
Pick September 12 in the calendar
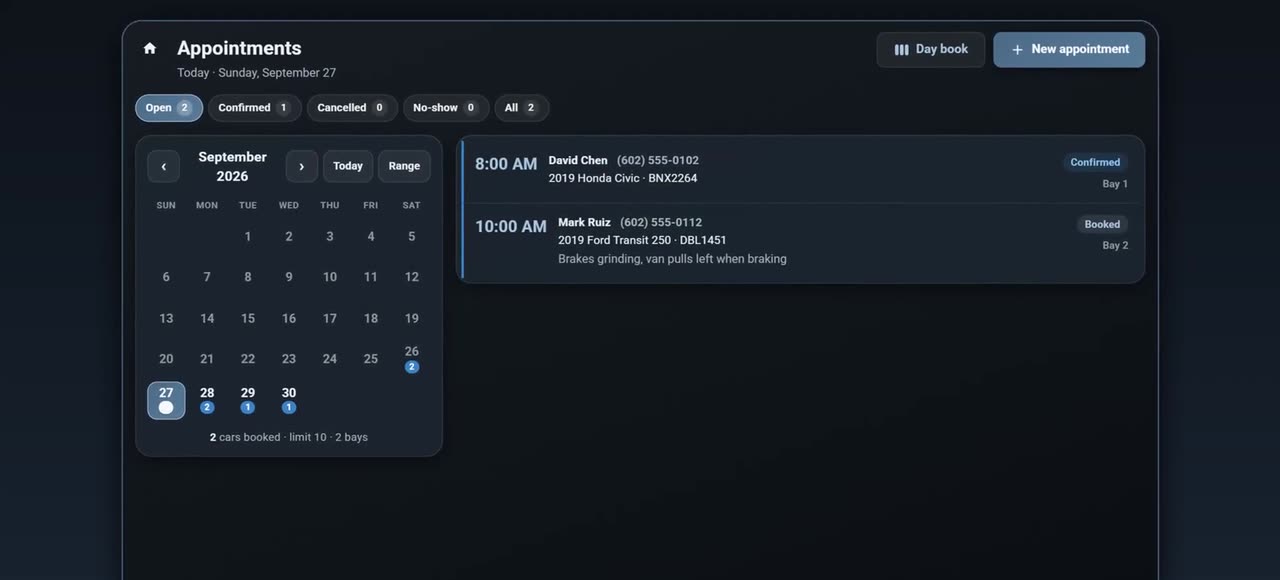412,277
